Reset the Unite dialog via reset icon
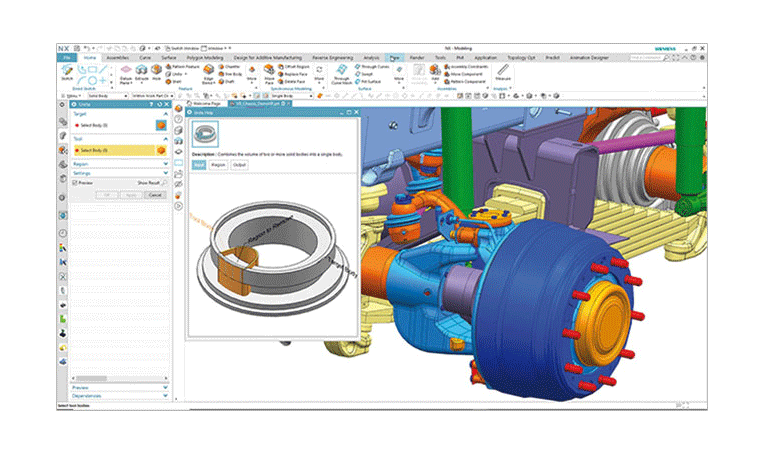Viewport: 765px width, 454px height. pos(159,104)
